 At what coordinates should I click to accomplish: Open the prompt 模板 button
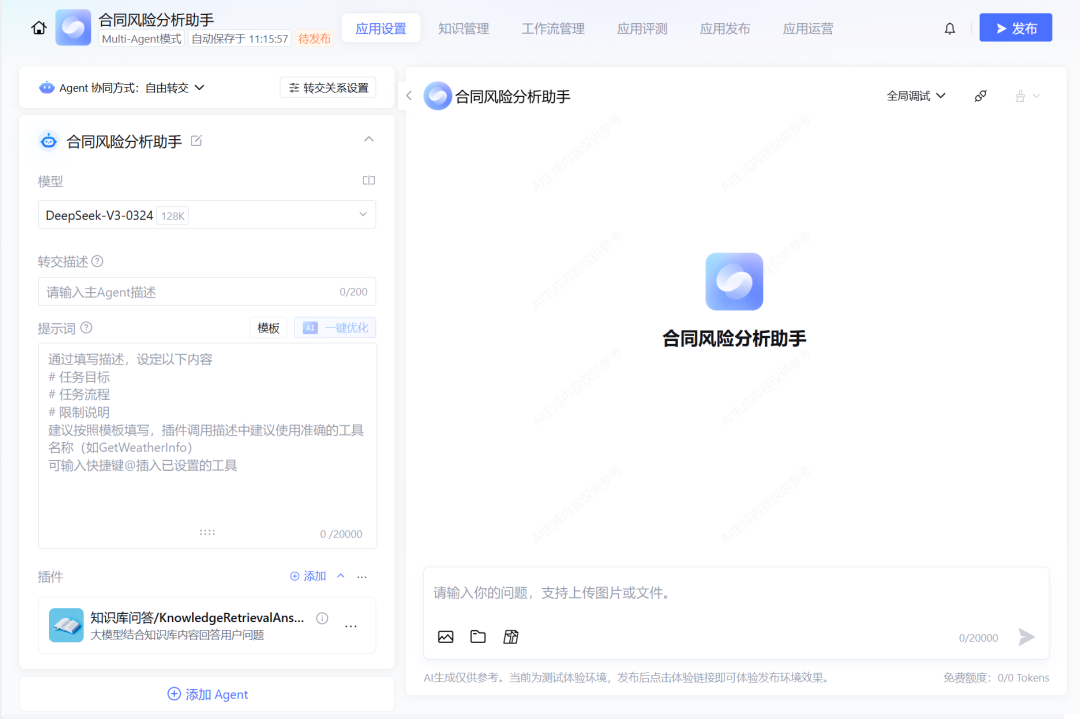269,328
